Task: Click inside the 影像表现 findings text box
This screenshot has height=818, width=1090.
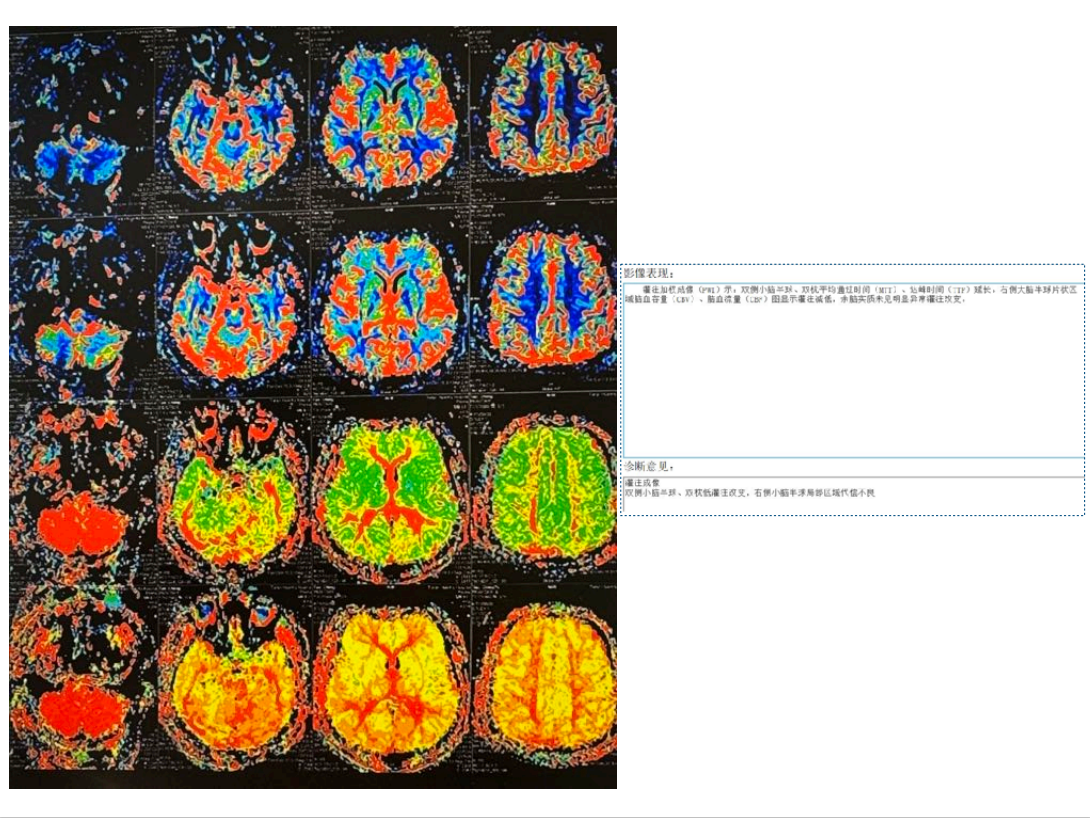Action: click(x=852, y=380)
